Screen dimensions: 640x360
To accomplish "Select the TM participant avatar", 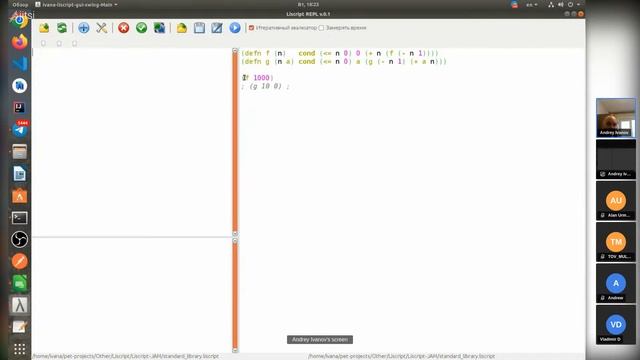I will 616,242.
